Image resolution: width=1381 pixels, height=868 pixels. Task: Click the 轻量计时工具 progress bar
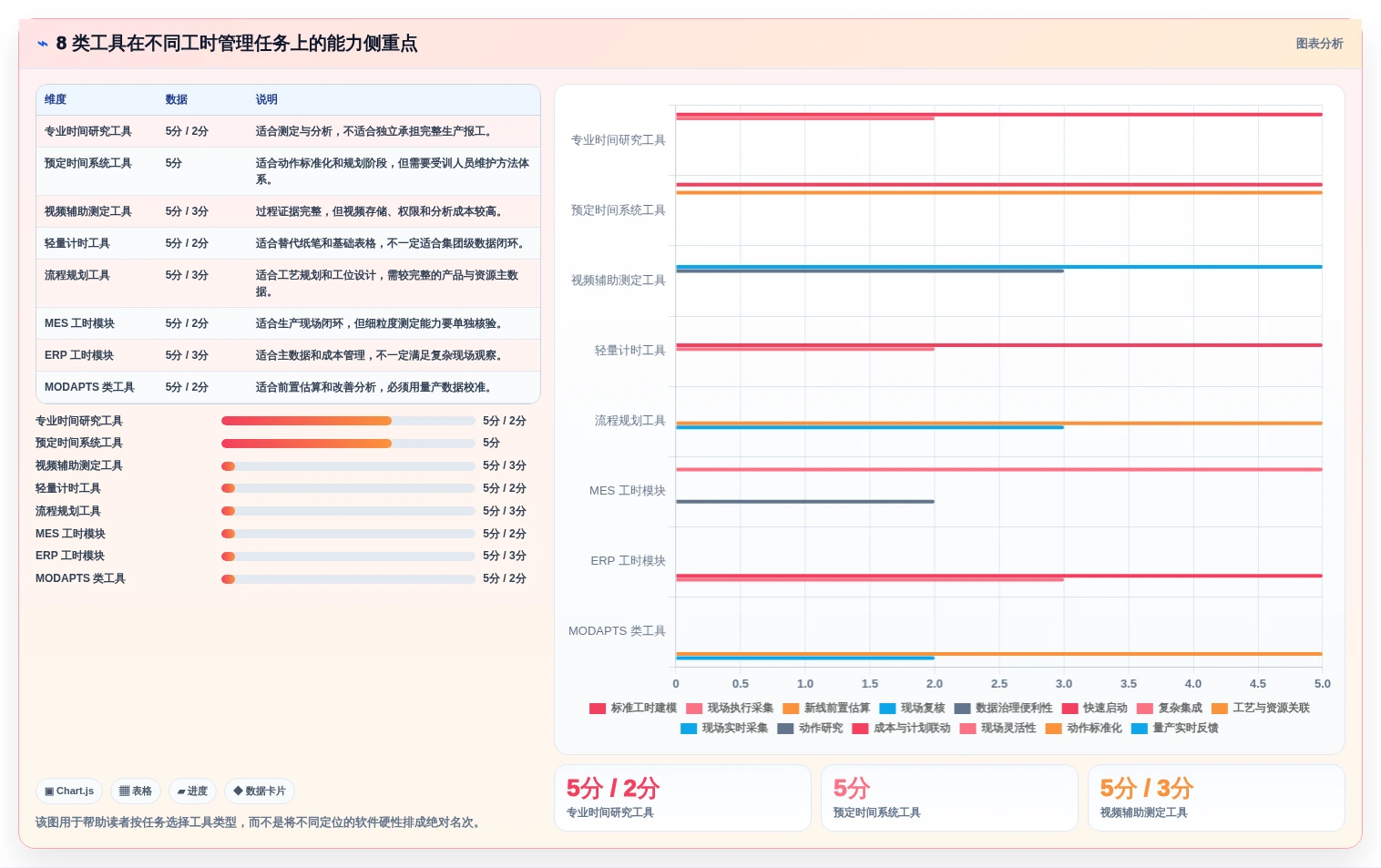(348, 488)
